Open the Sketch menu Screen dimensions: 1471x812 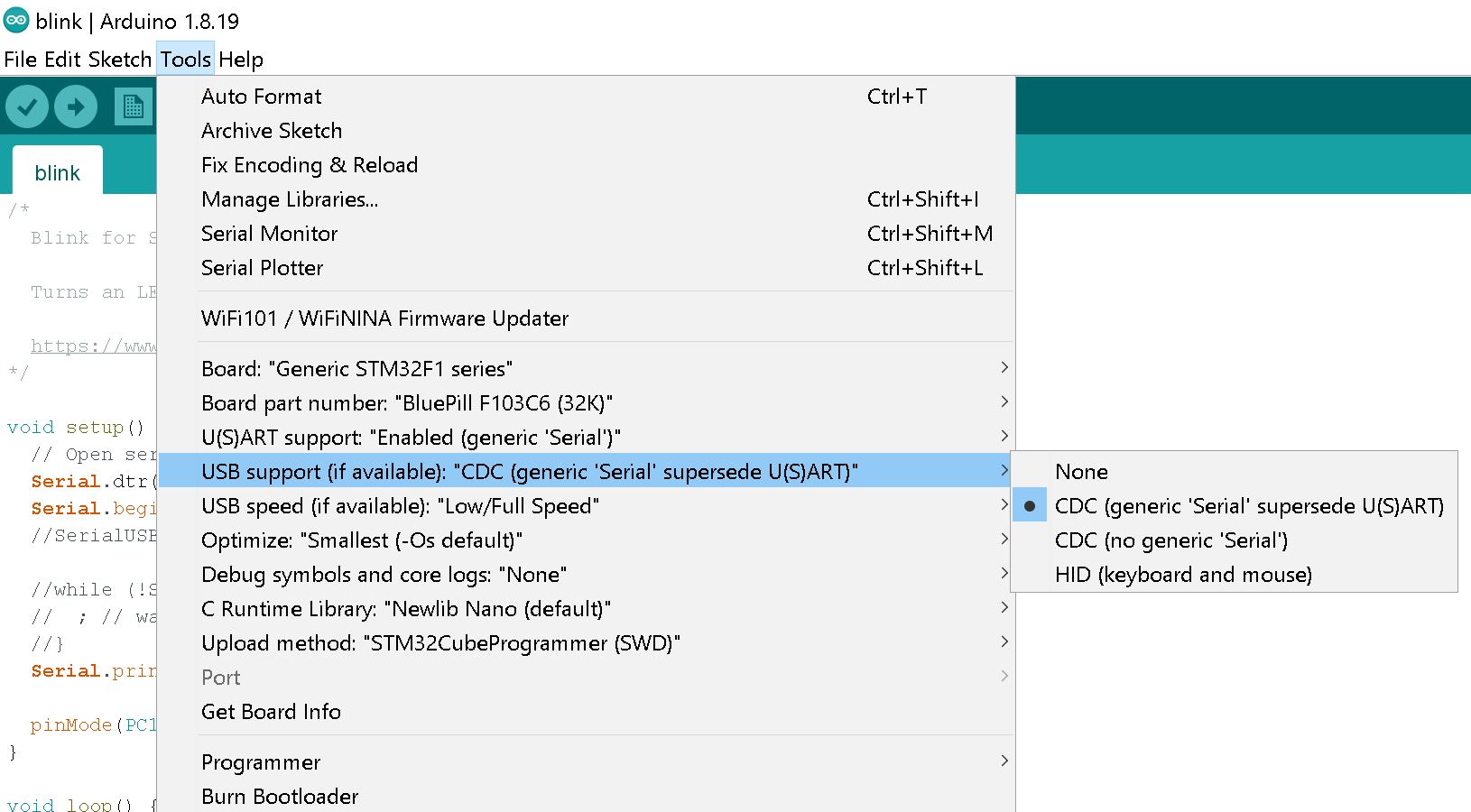(x=120, y=60)
